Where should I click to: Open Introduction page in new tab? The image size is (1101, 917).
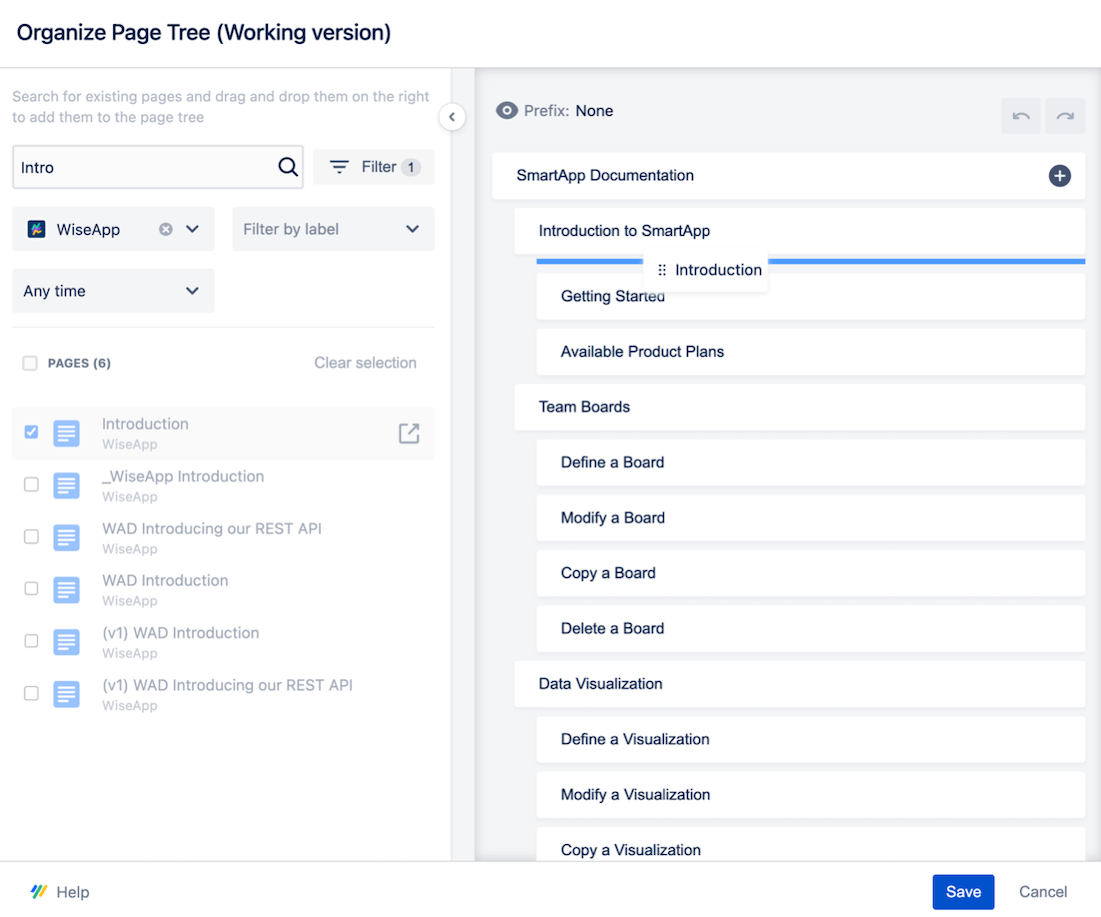[x=408, y=433]
